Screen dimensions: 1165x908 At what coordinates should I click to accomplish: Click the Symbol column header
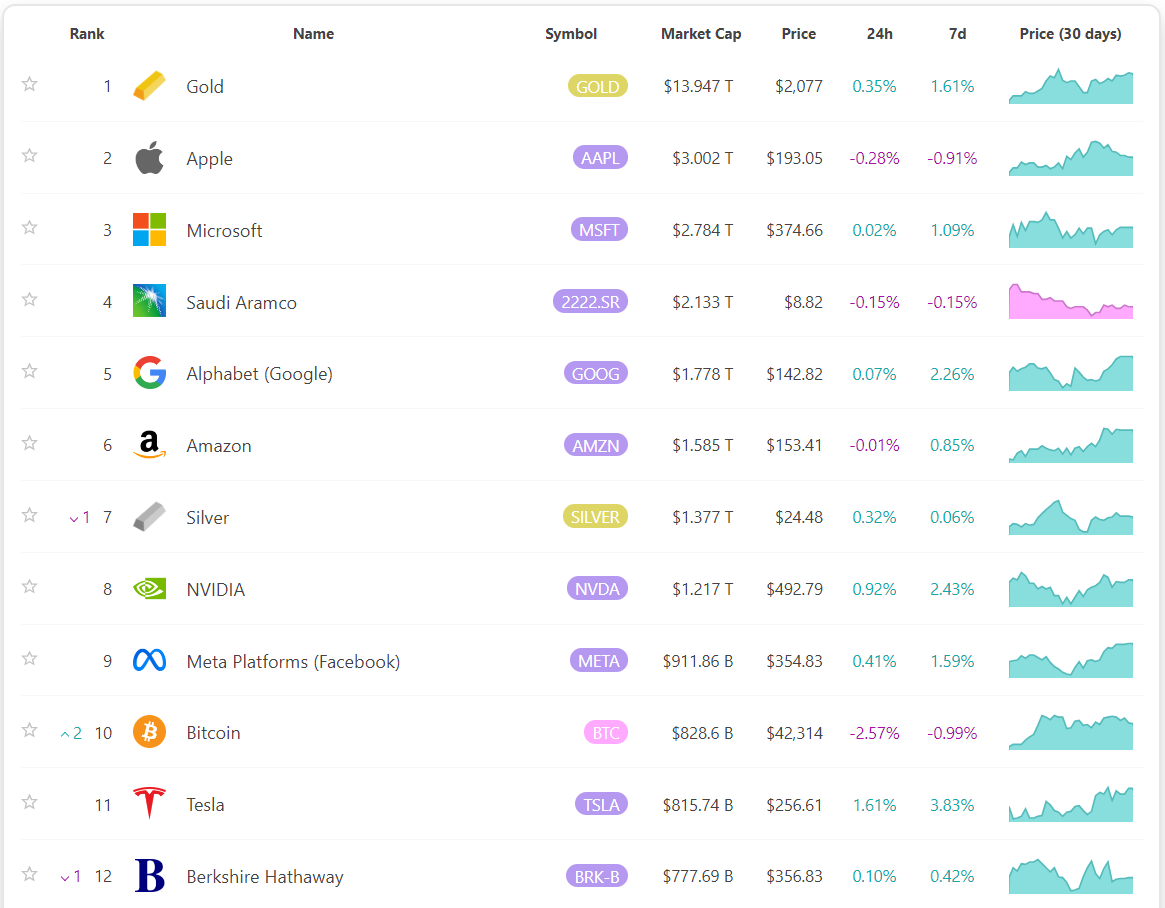571,34
